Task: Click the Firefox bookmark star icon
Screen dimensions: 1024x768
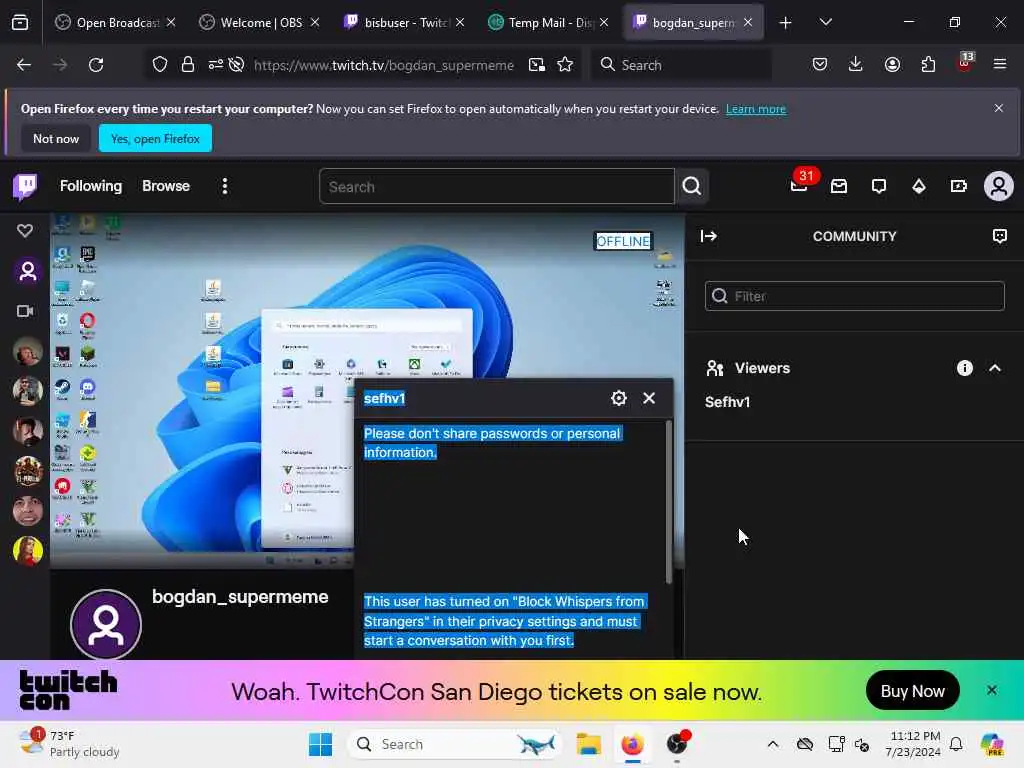Action: point(565,65)
